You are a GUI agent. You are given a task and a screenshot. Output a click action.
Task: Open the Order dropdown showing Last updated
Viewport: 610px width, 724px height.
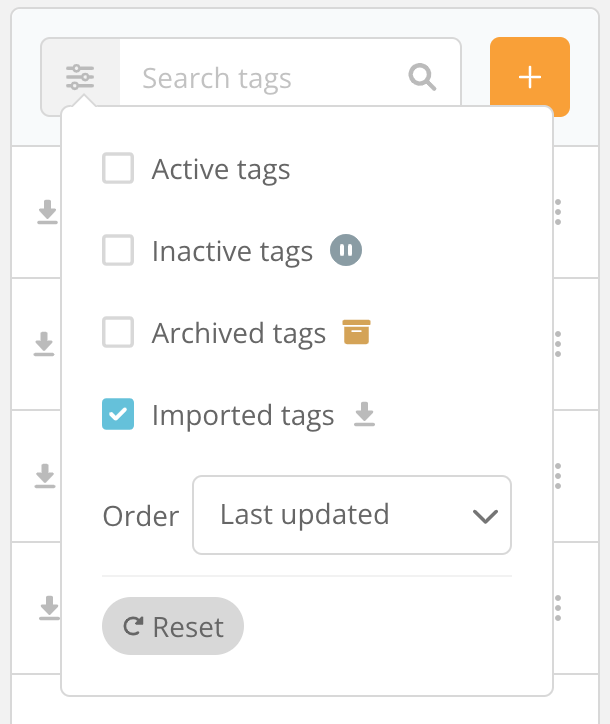[x=352, y=515]
